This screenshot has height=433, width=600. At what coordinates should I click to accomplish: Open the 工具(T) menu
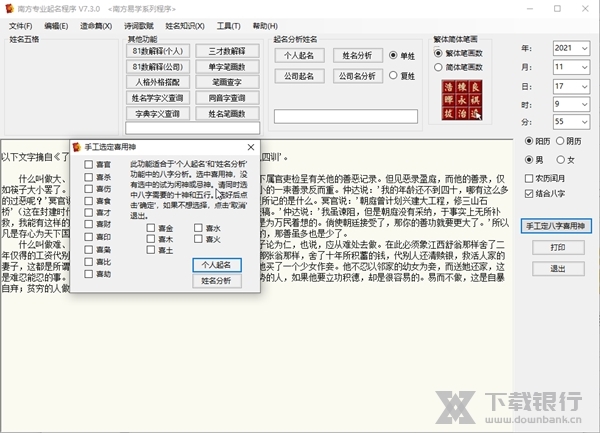pos(228,26)
